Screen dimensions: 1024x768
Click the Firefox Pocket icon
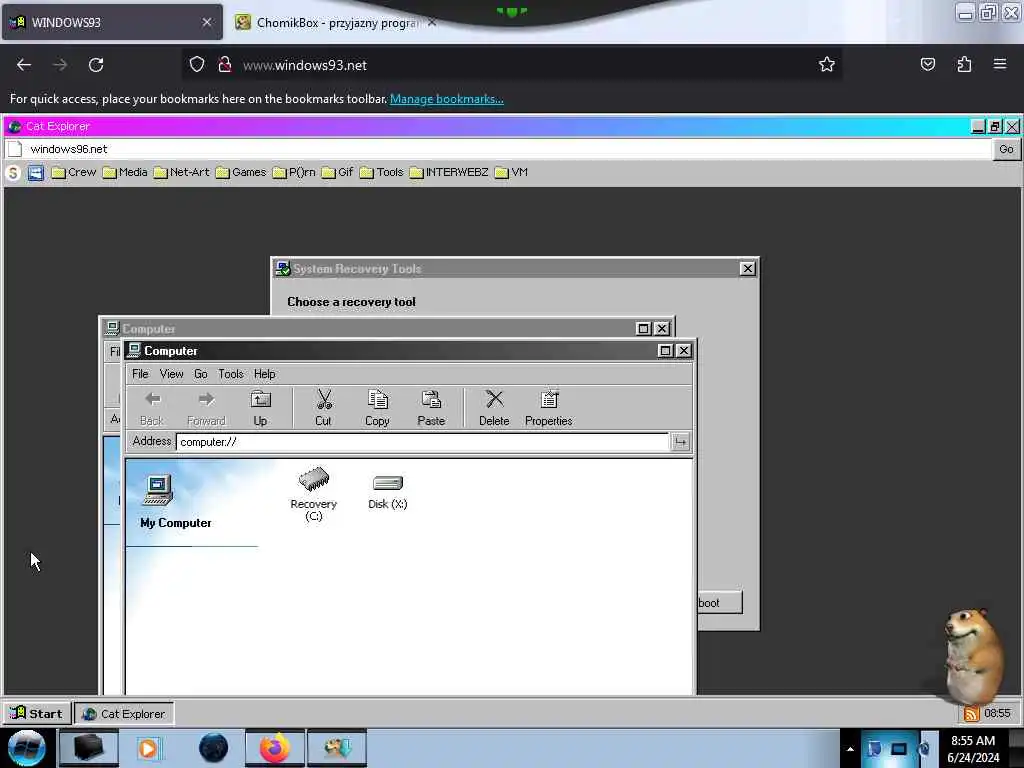pos(928,64)
